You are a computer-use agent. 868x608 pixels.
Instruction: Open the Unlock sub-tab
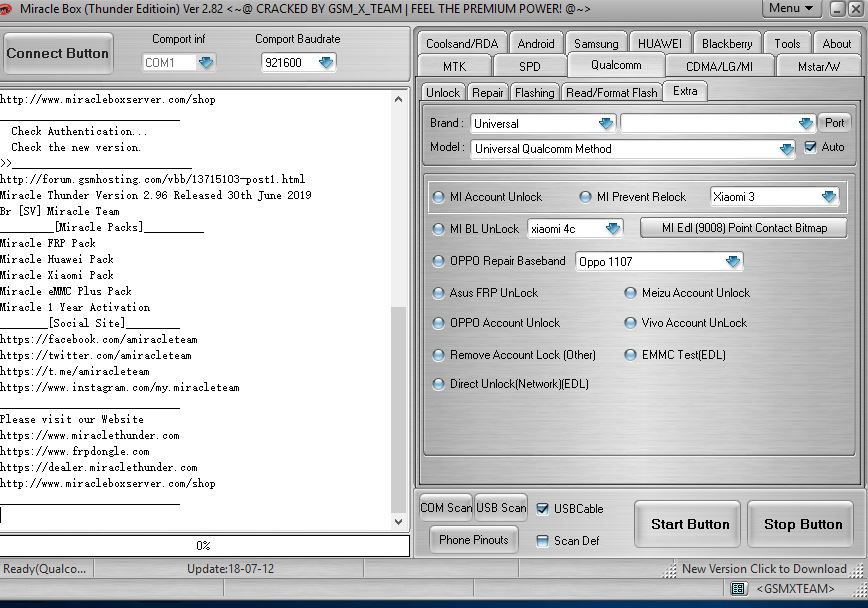(x=443, y=92)
